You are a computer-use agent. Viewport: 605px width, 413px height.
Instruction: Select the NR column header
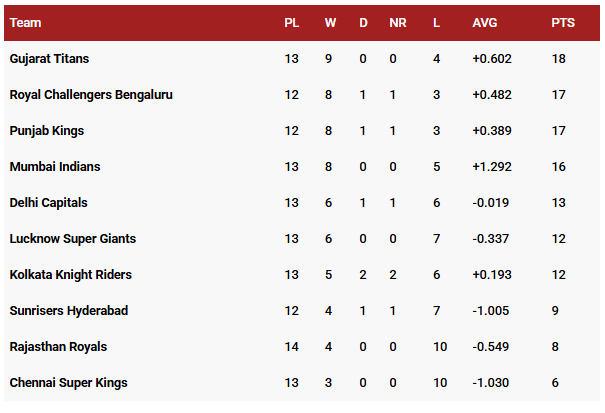coord(397,22)
